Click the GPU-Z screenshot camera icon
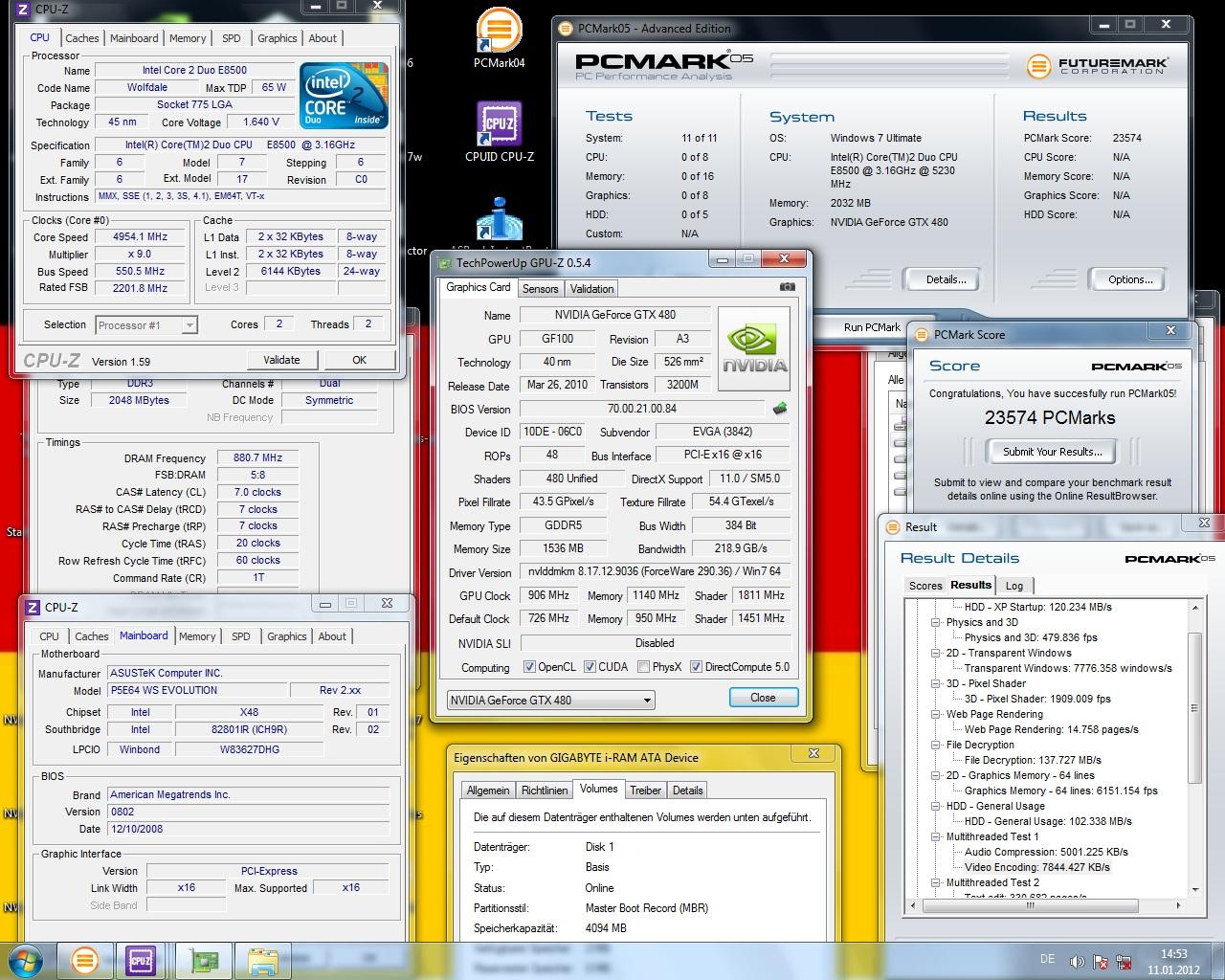The width and height of the screenshot is (1225, 980). [x=787, y=287]
